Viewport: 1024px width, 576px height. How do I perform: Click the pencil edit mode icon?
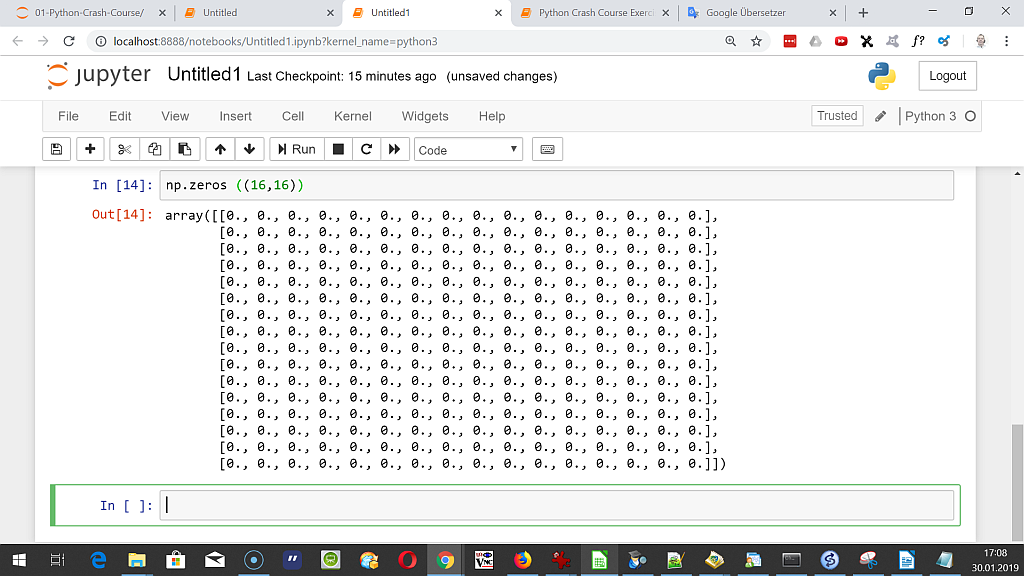(x=880, y=116)
